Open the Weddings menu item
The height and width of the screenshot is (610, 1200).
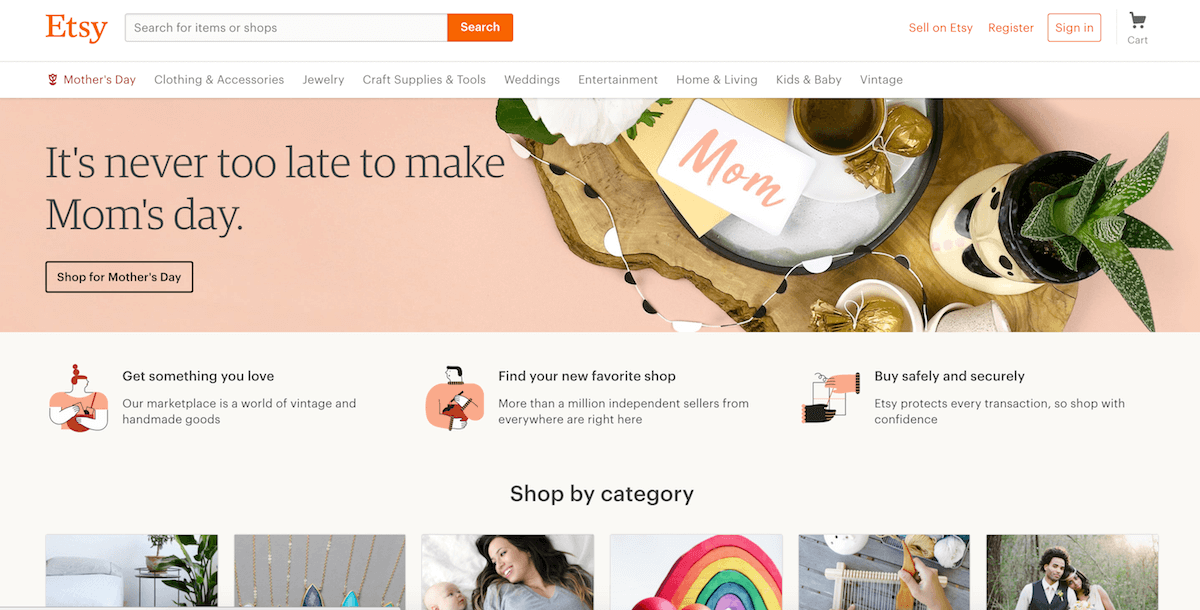[532, 80]
